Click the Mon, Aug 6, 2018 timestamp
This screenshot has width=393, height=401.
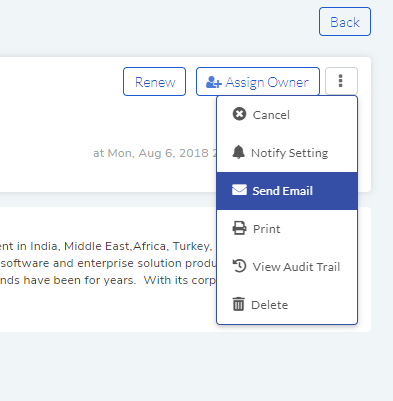point(155,153)
